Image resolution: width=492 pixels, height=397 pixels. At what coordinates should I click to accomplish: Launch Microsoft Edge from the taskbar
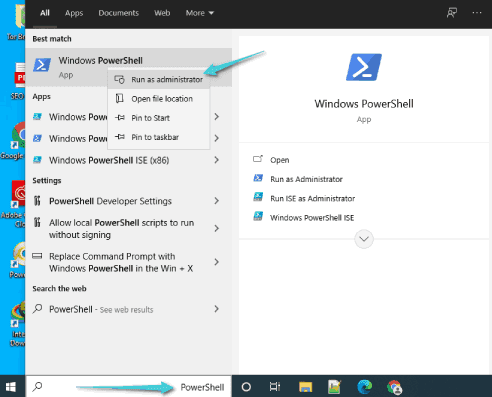[x=364, y=387]
